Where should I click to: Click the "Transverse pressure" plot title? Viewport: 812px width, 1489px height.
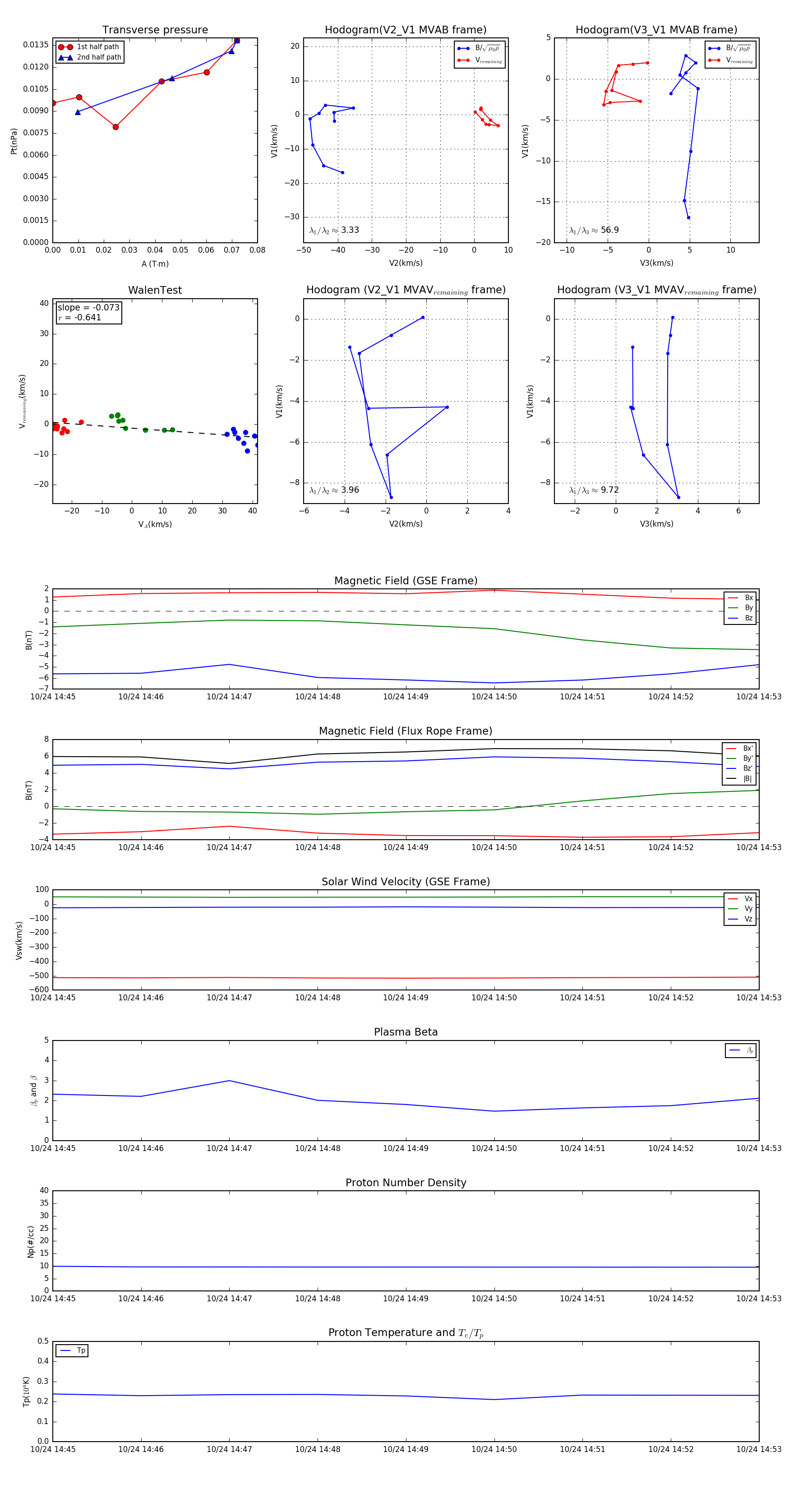(x=155, y=30)
